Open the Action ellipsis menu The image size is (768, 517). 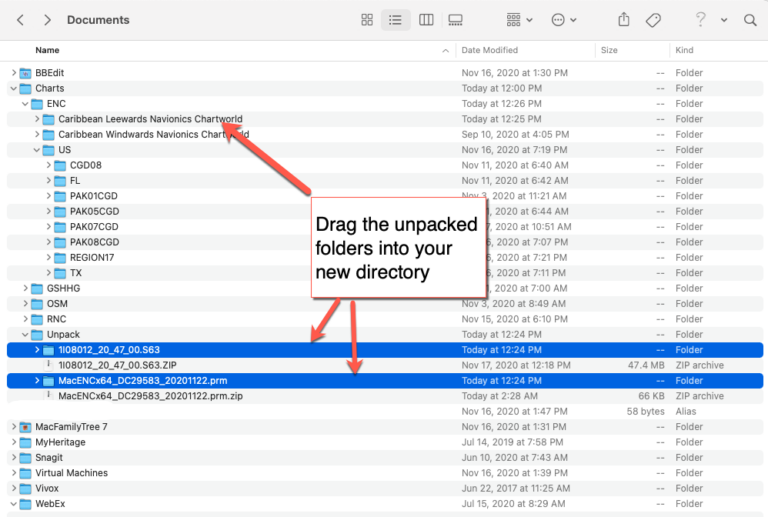(x=564, y=20)
